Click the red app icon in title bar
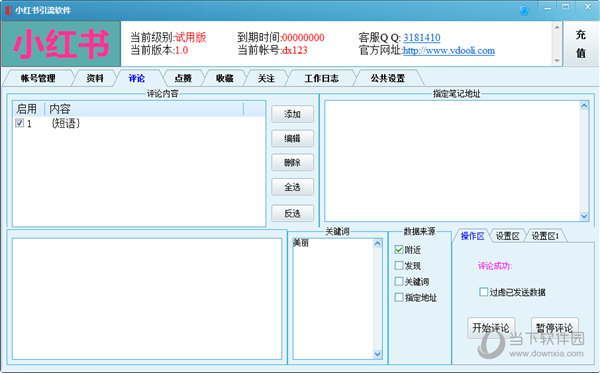The height and width of the screenshot is (373, 600). click(7, 10)
